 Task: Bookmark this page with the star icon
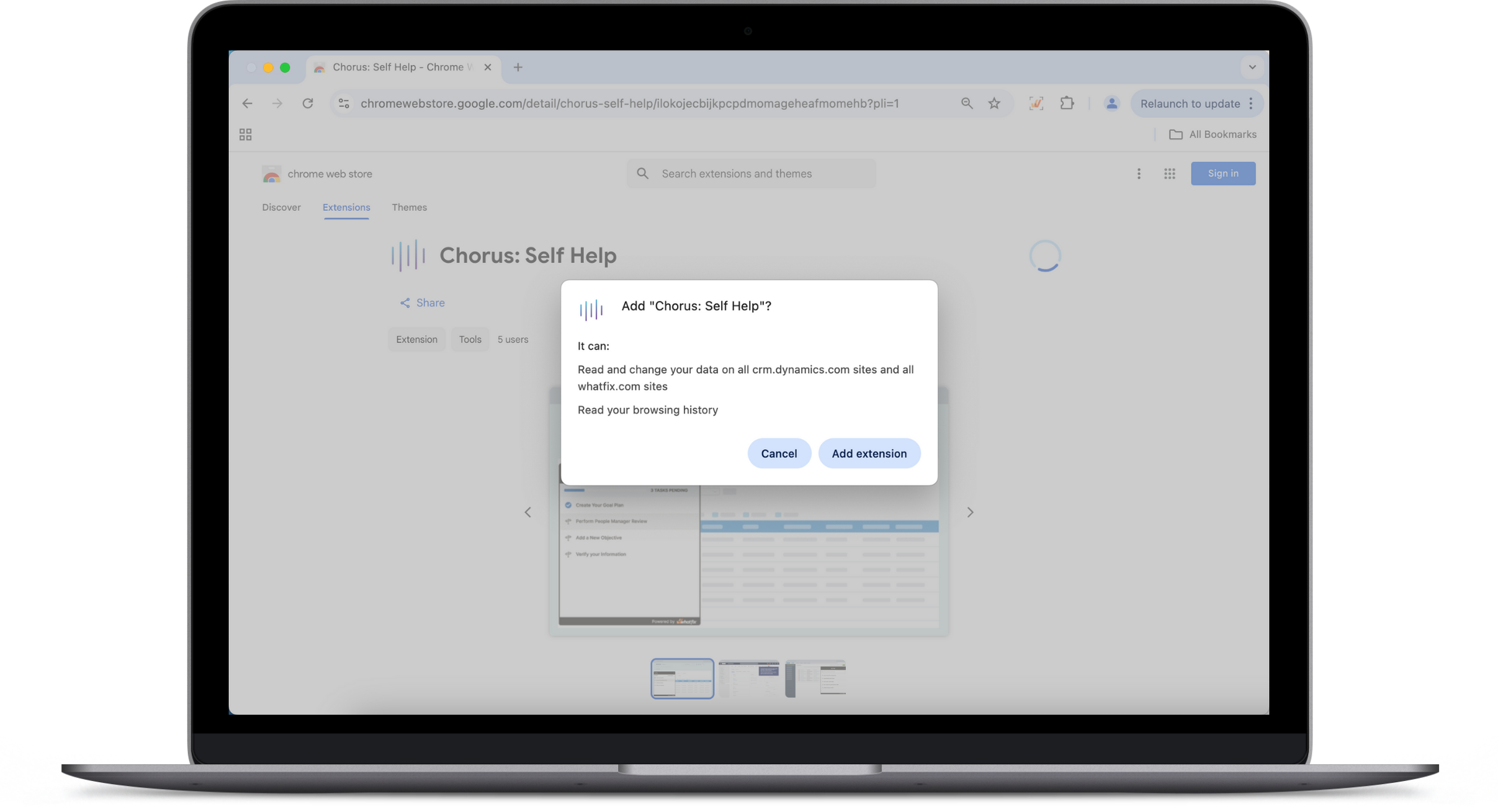[994, 104]
